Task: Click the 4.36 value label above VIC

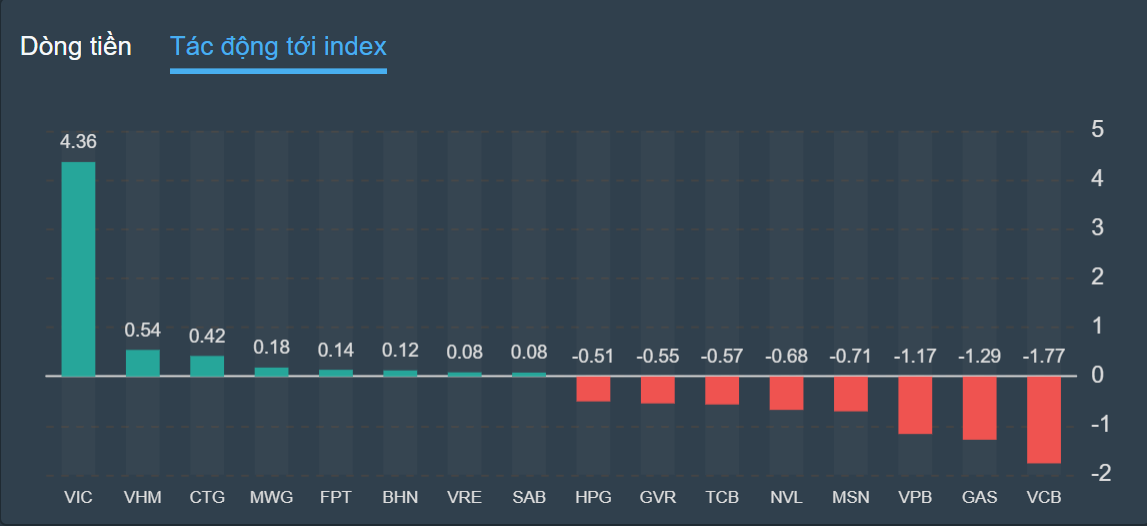Action: (78, 141)
